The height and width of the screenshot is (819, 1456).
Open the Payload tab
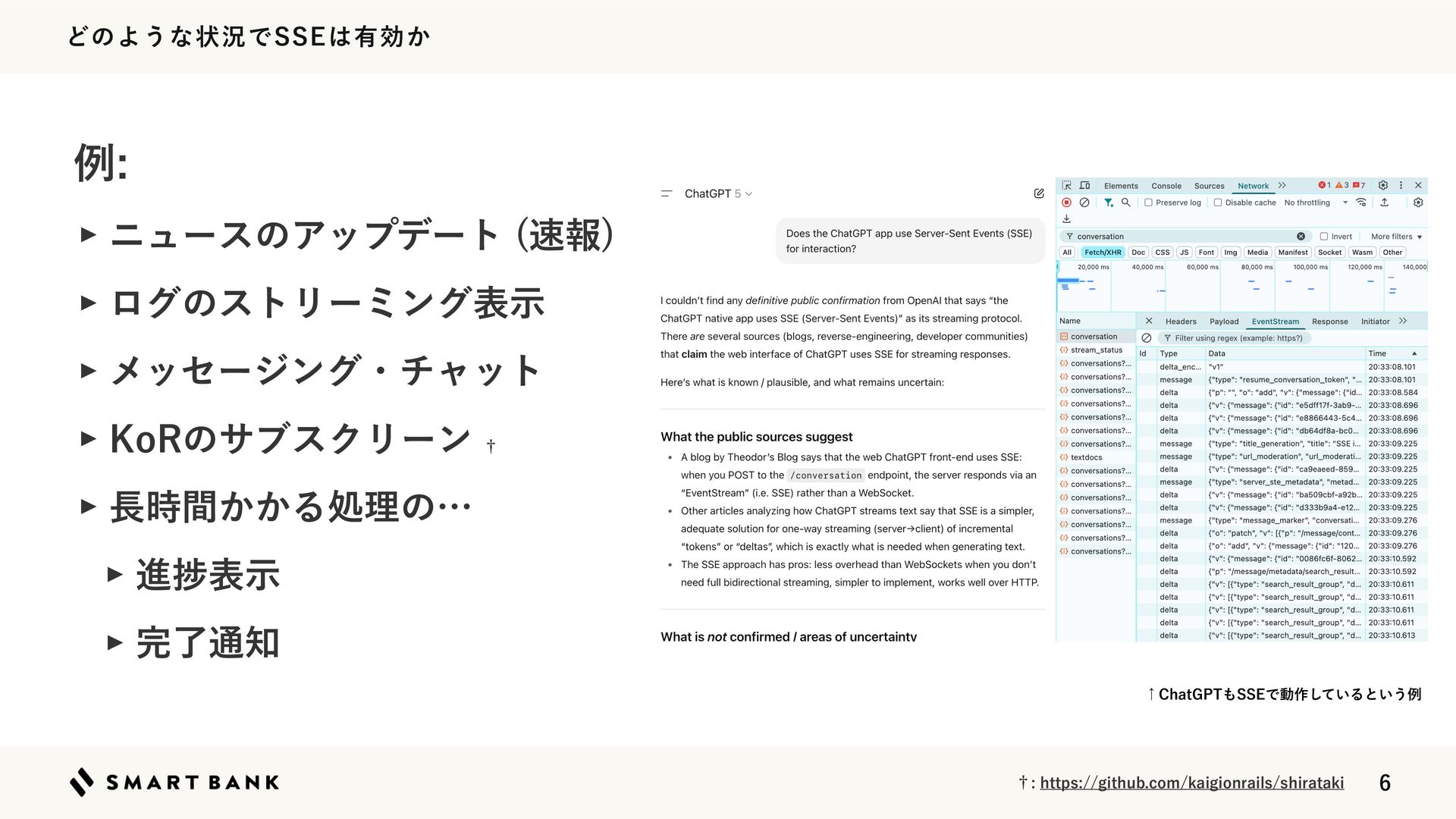1224,322
